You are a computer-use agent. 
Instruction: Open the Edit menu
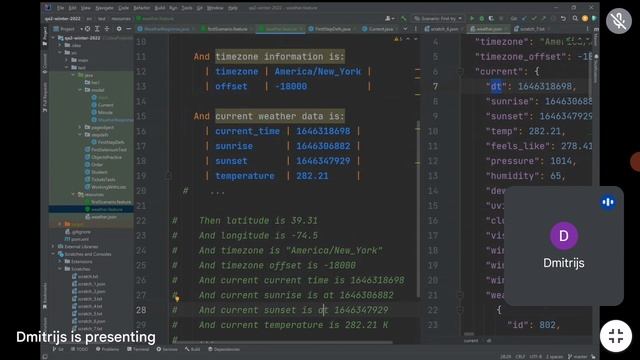pos(72,8)
